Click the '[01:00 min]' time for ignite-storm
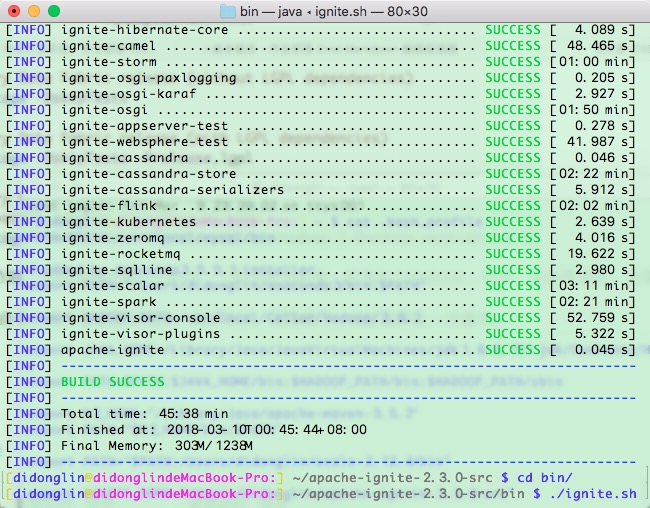The height and width of the screenshot is (508, 650). (592, 62)
